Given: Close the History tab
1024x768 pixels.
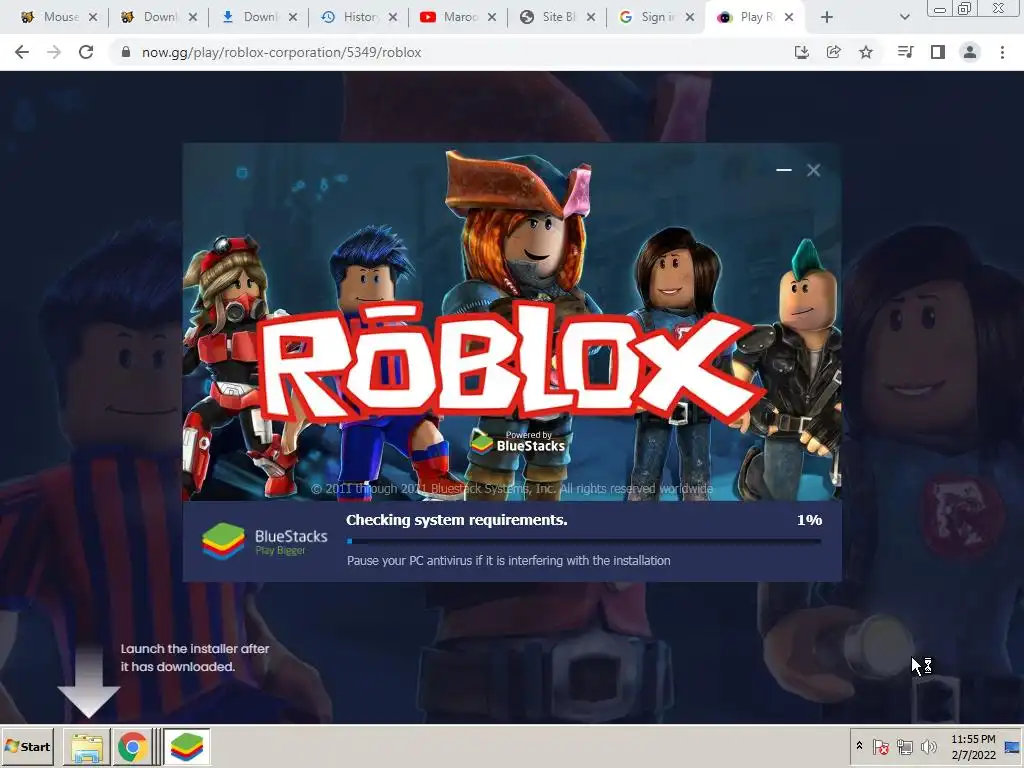Looking at the screenshot, I should tap(392, 18).
